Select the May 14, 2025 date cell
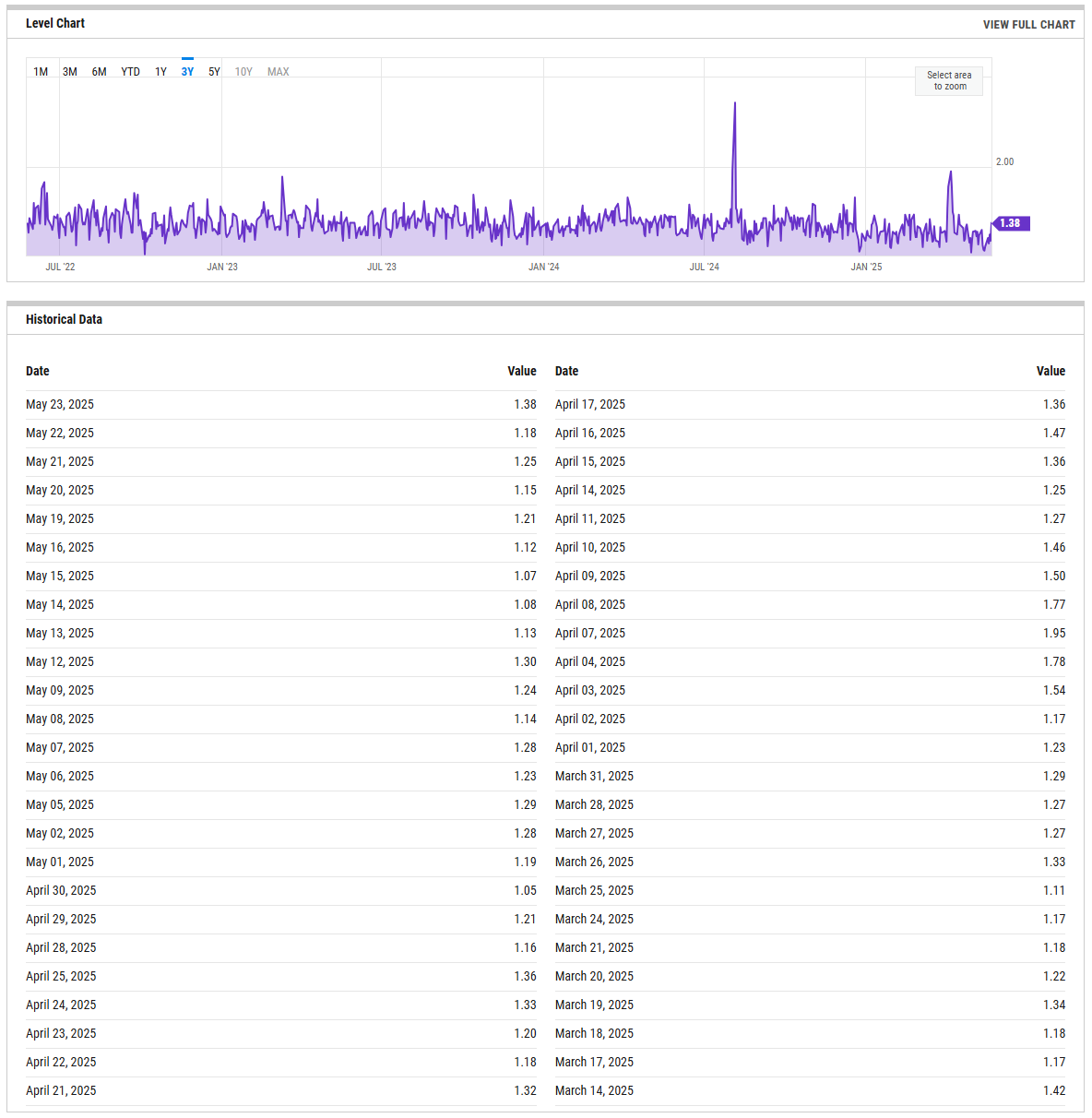 pos(60,604)
